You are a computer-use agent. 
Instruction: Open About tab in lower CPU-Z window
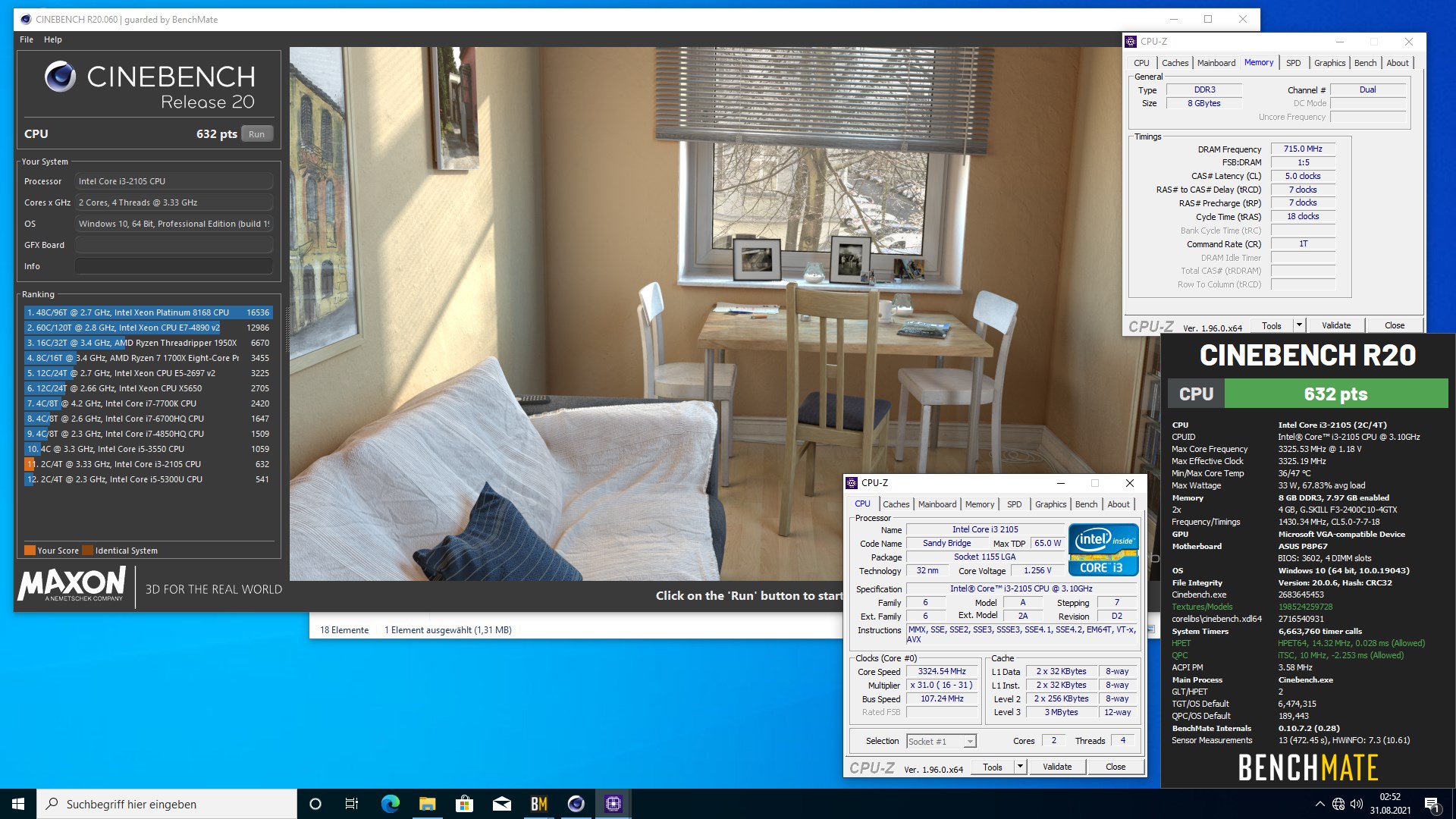[1119, 504]
